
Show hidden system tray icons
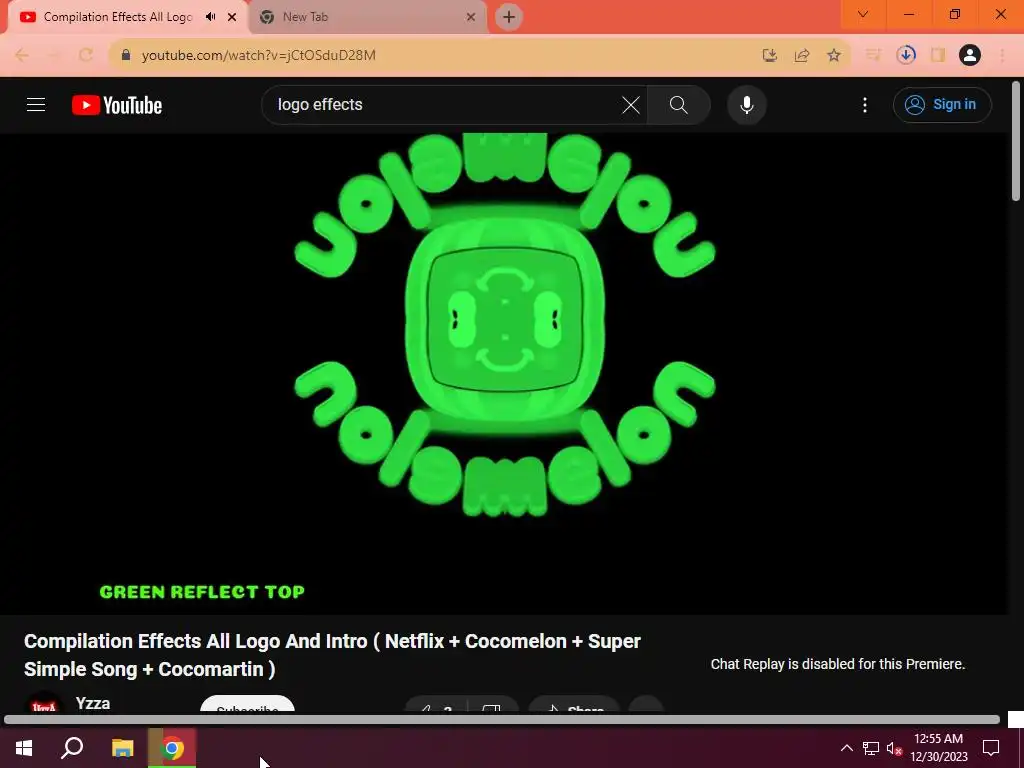pos(846,748)
